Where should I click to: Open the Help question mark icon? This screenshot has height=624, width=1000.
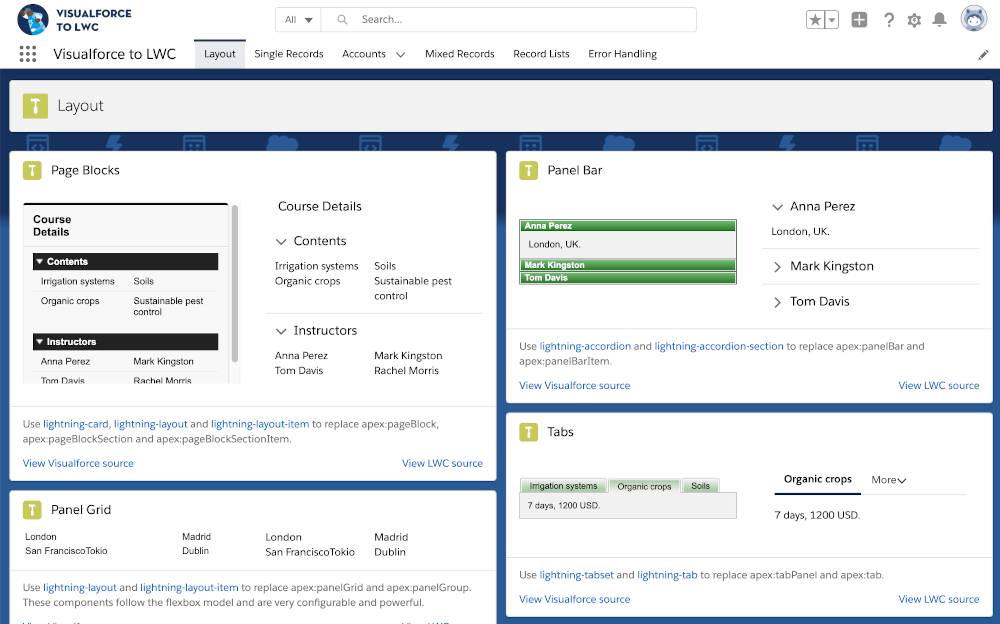pos(889,20)
